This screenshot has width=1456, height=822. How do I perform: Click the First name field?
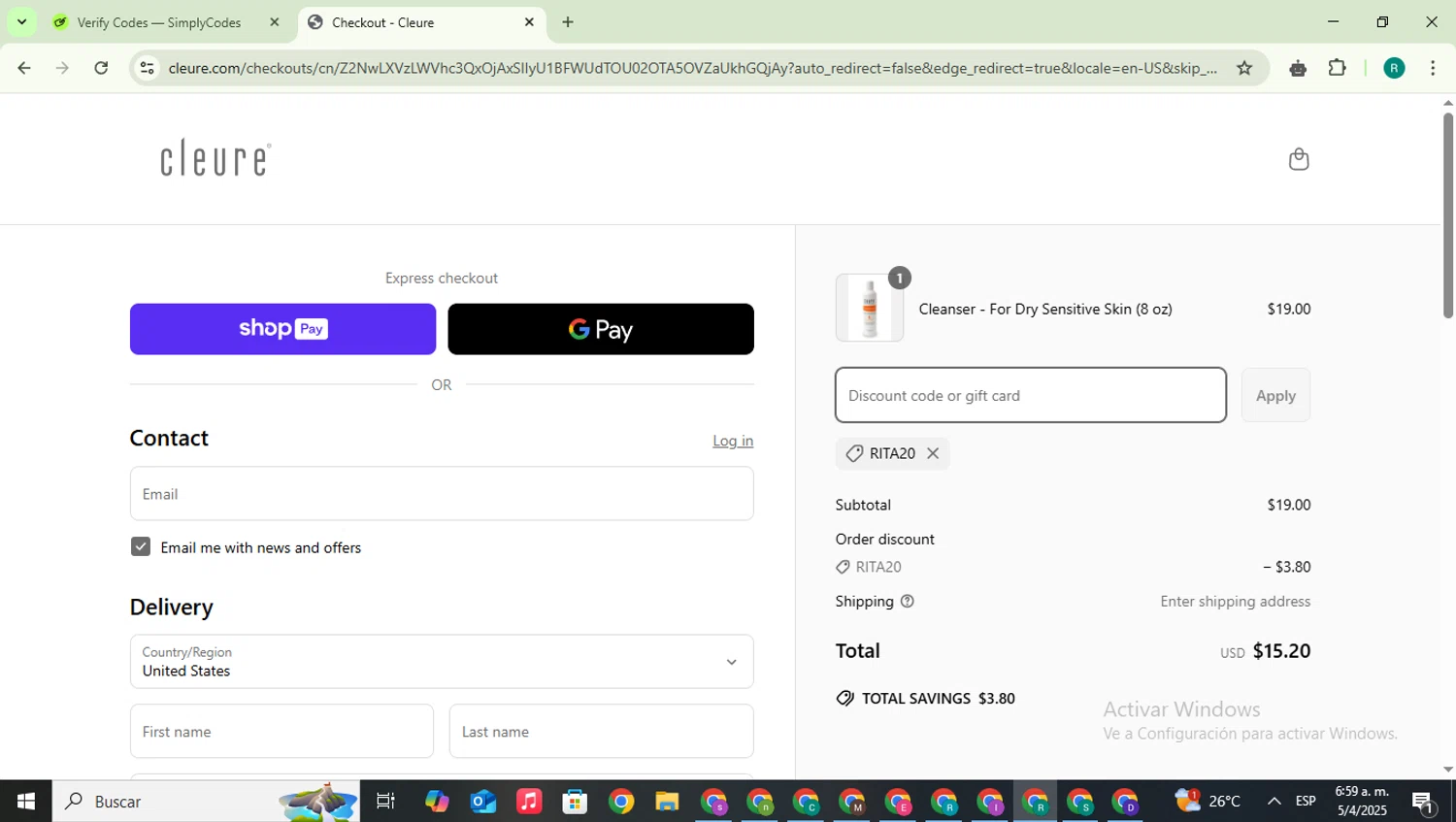(281, 732)
